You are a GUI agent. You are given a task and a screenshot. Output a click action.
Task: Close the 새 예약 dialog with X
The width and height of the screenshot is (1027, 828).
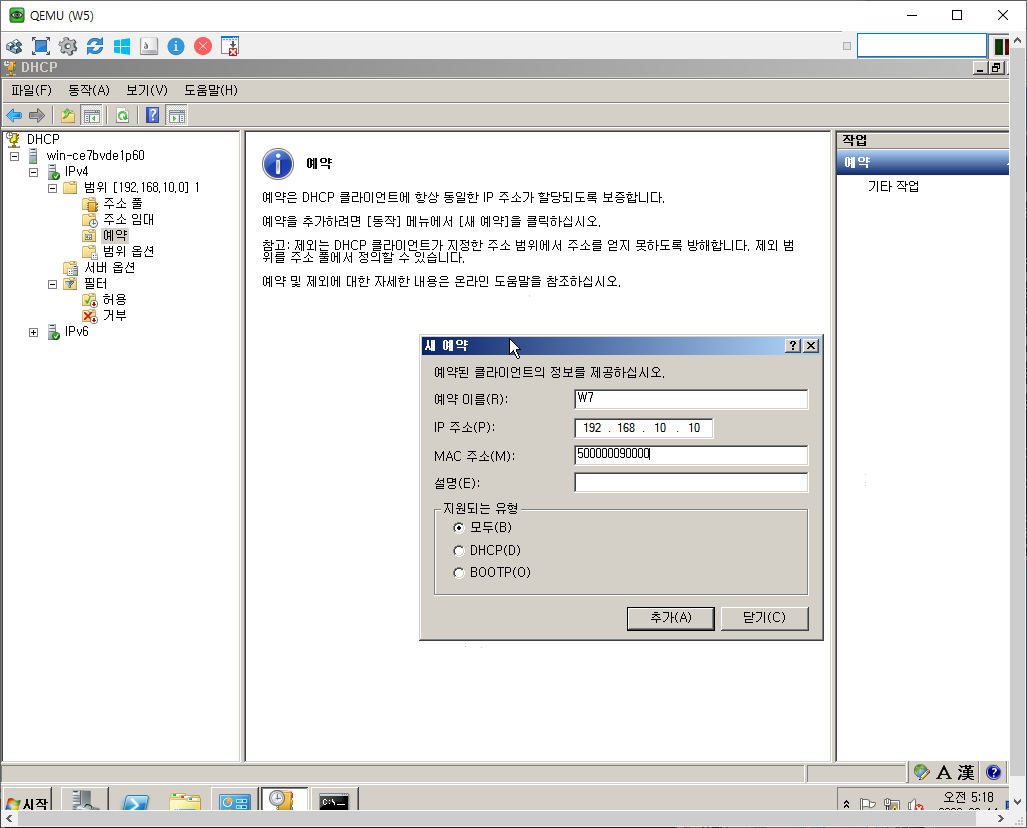point(811,346)
